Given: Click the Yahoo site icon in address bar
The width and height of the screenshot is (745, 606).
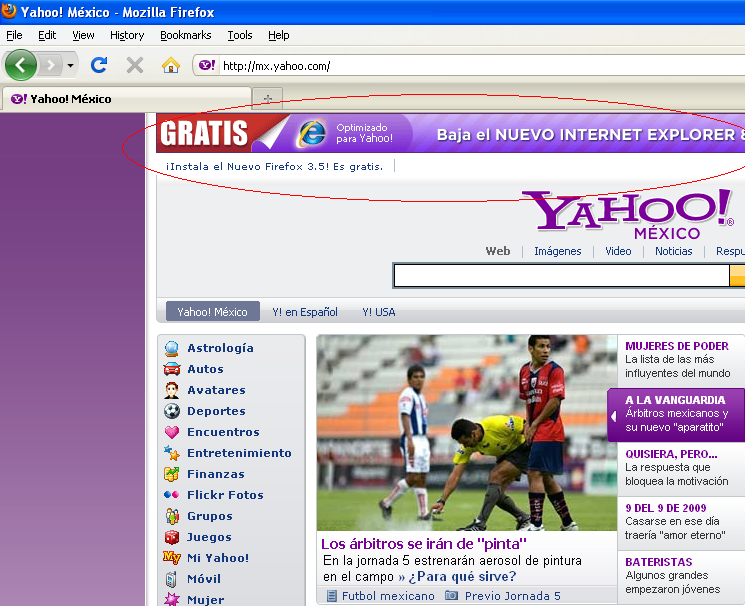Looking at the screenshot, I should 207,65.
